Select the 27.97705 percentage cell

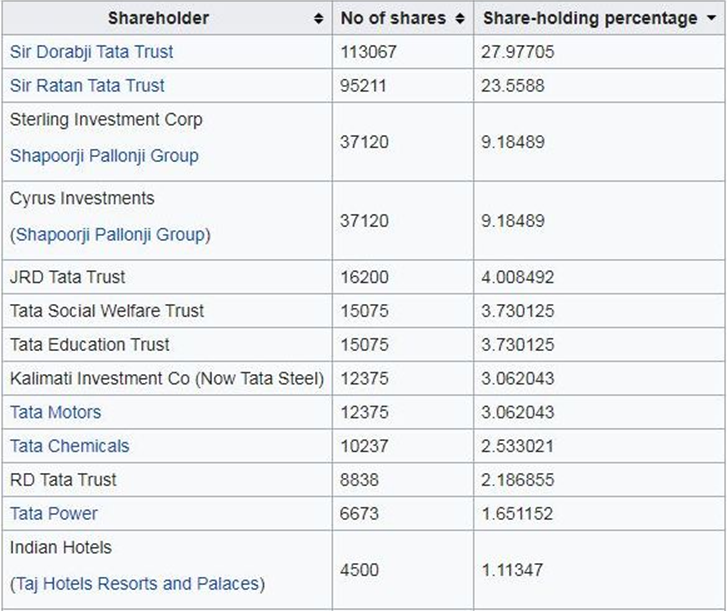[x=599, y=51]
